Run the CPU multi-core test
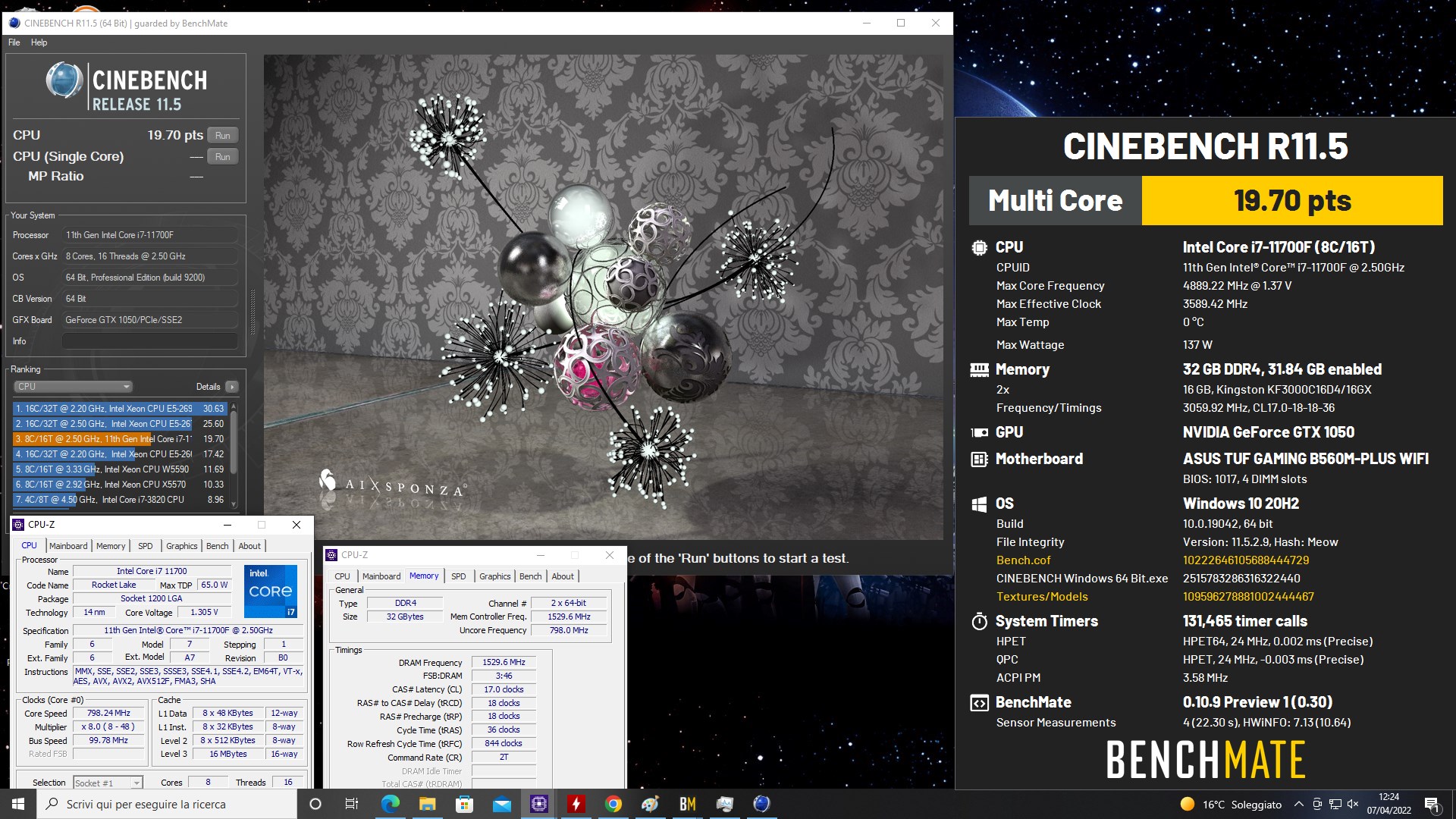The image size is (1456, 819). (222, 135)
